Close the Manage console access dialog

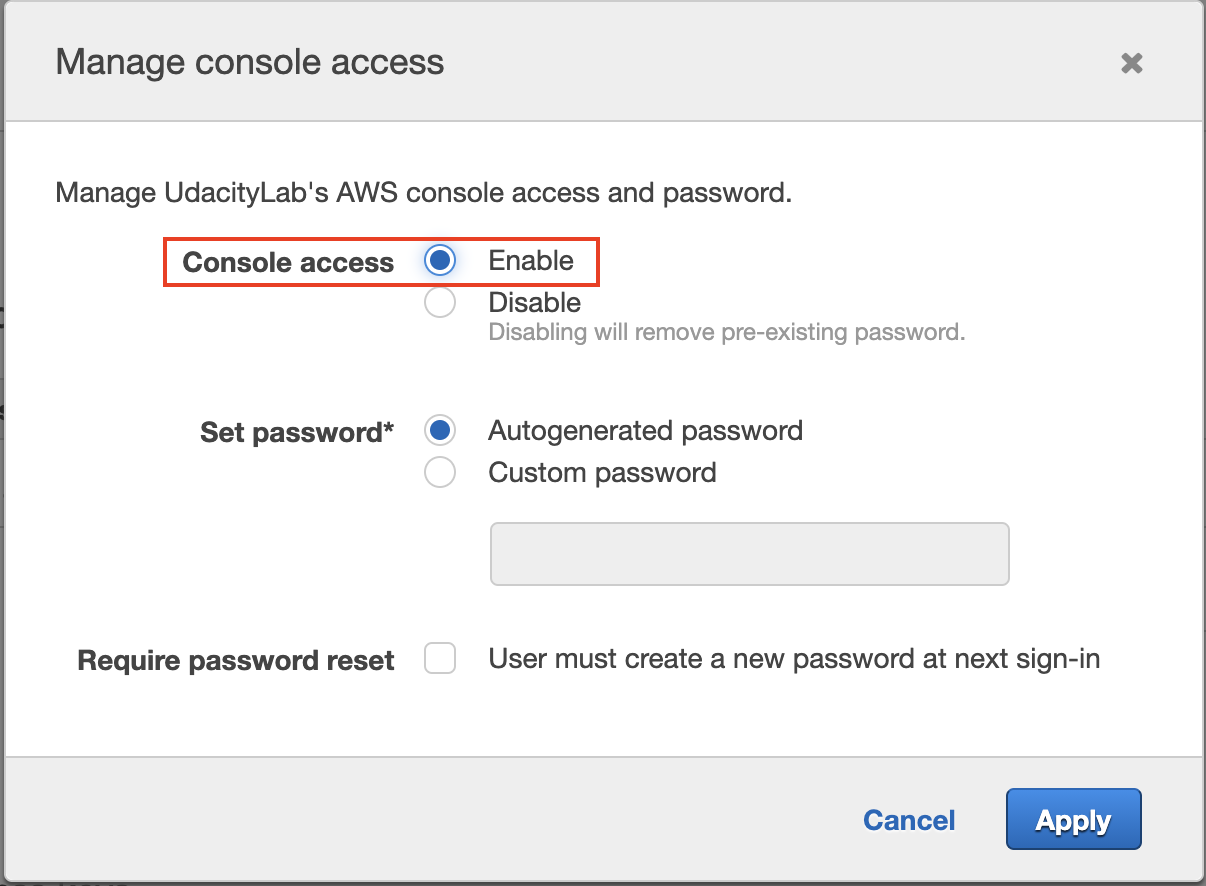point(1131,63)
